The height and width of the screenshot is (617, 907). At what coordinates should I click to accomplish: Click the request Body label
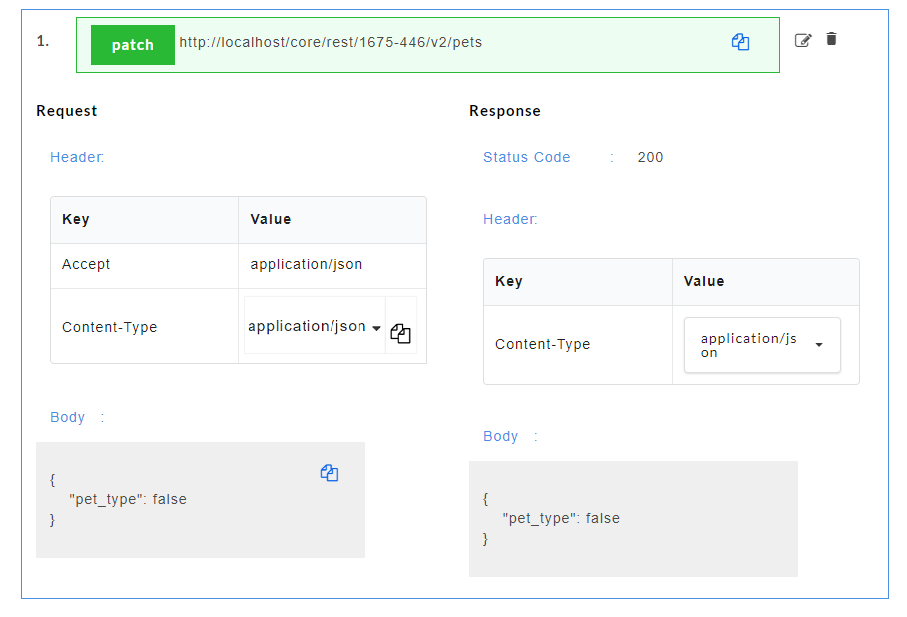[x=67, y=418]
